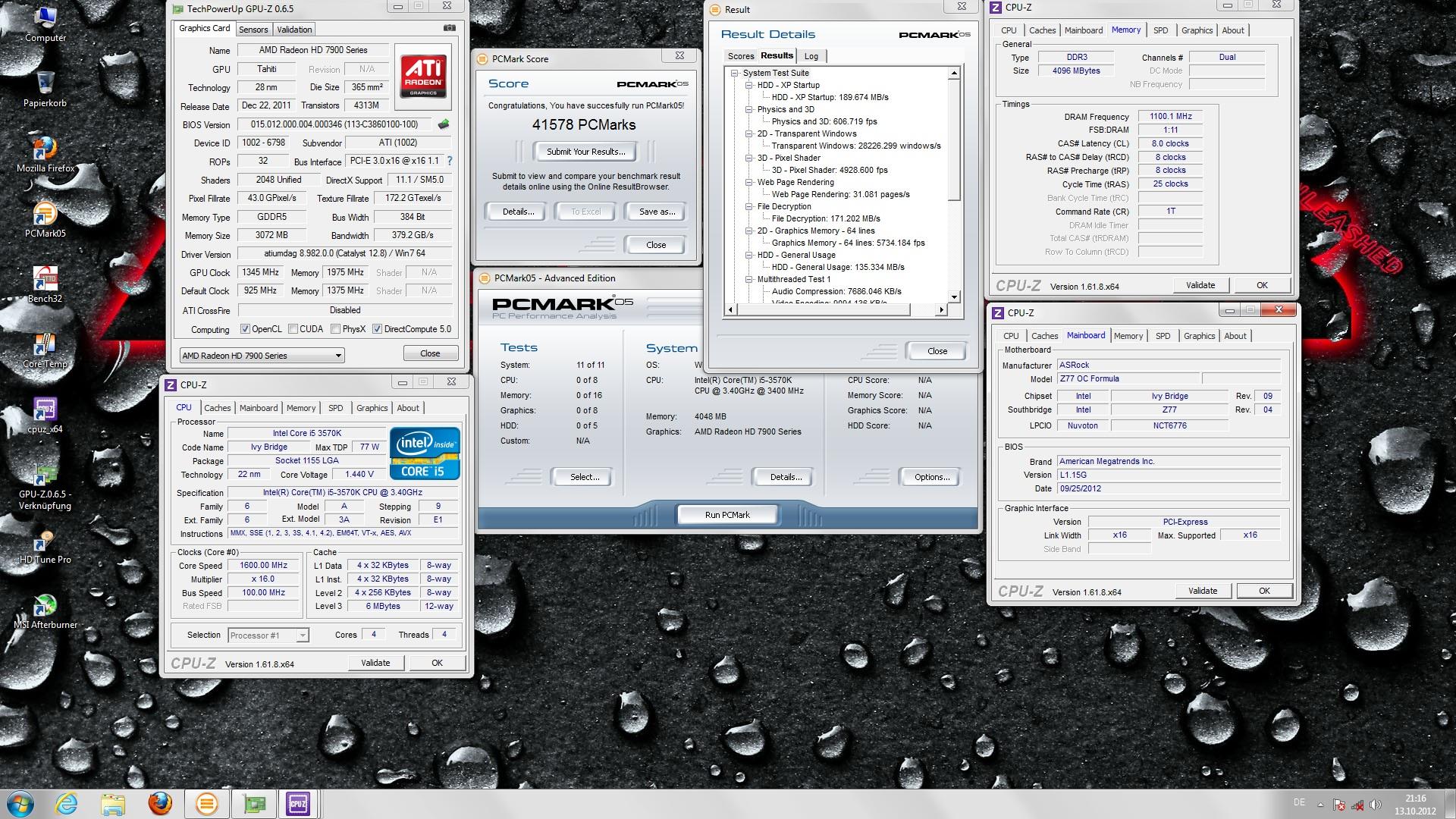The height and width of the screenshot is (819, 1456).
Task: Click the Options button in PCMark05
Action: coord(932,477)
